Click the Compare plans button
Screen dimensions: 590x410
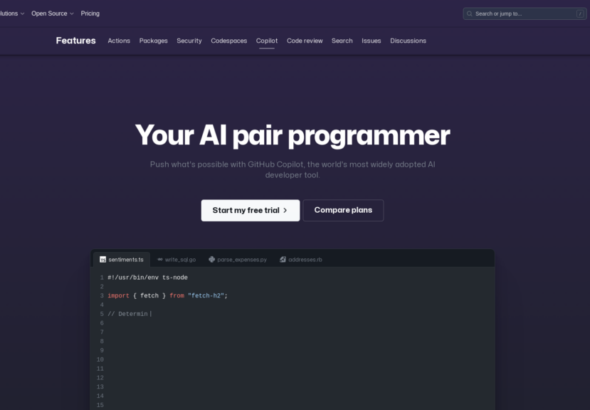point(343,210)
